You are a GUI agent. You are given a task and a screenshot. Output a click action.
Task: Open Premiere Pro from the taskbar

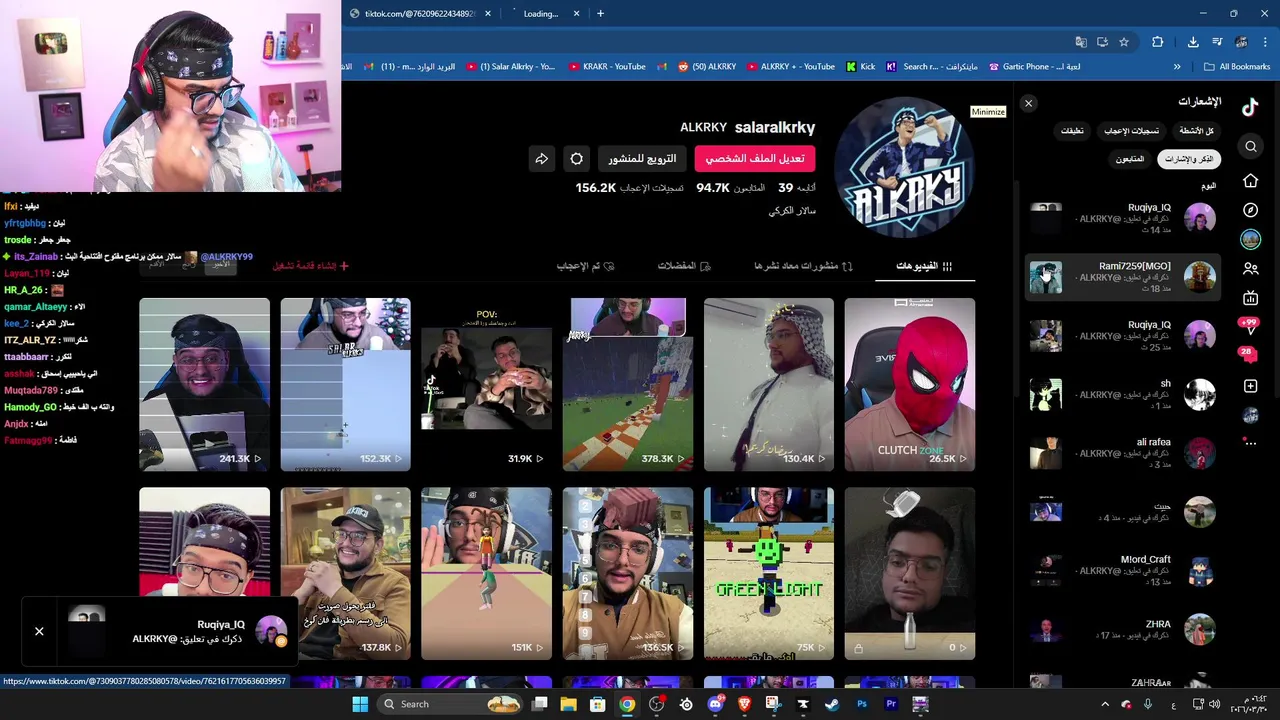click(890, 704)
